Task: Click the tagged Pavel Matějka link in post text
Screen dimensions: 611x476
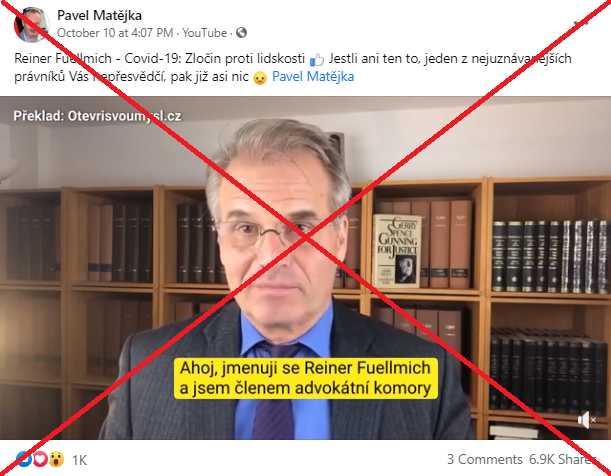Action: [x=313, y=76]
